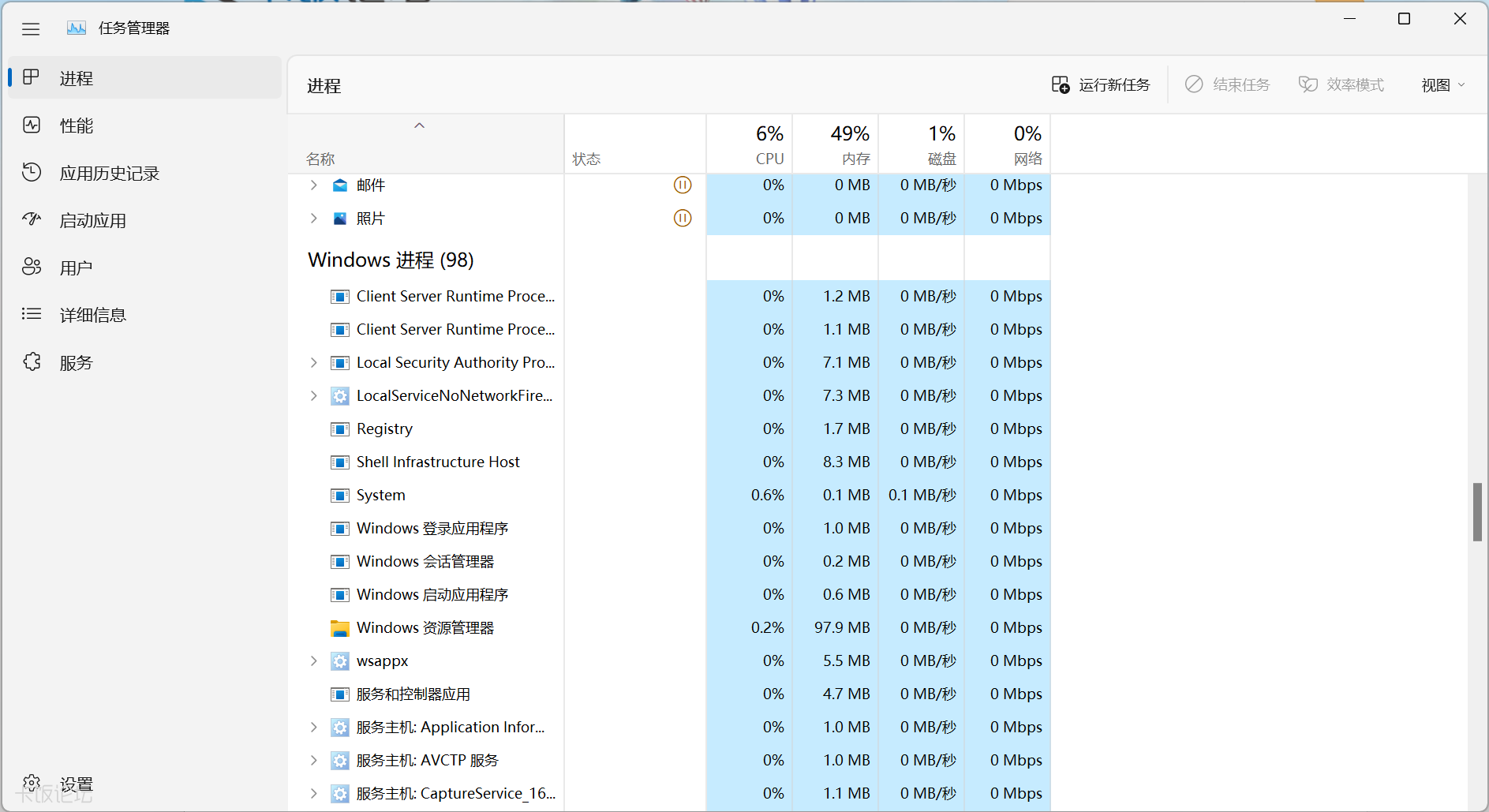Click 运行新任务 button
The image size is (1489, 812).
point(1101,84)
